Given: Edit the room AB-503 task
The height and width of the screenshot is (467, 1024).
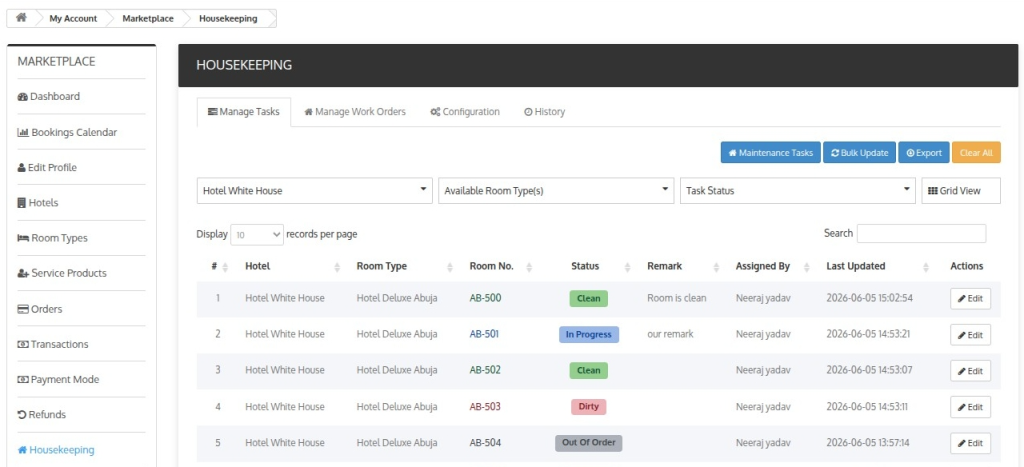Looking at the screenshot, I should click(x=970, y=407).
